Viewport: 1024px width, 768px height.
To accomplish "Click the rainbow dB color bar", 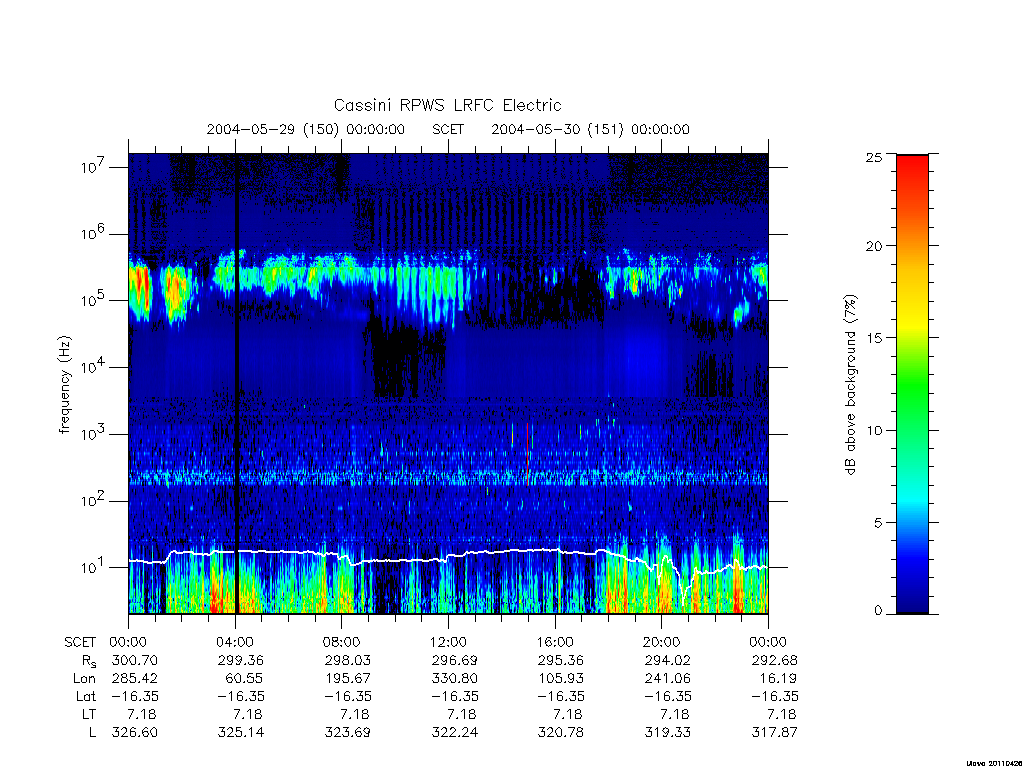I will [x=912, y=385].
